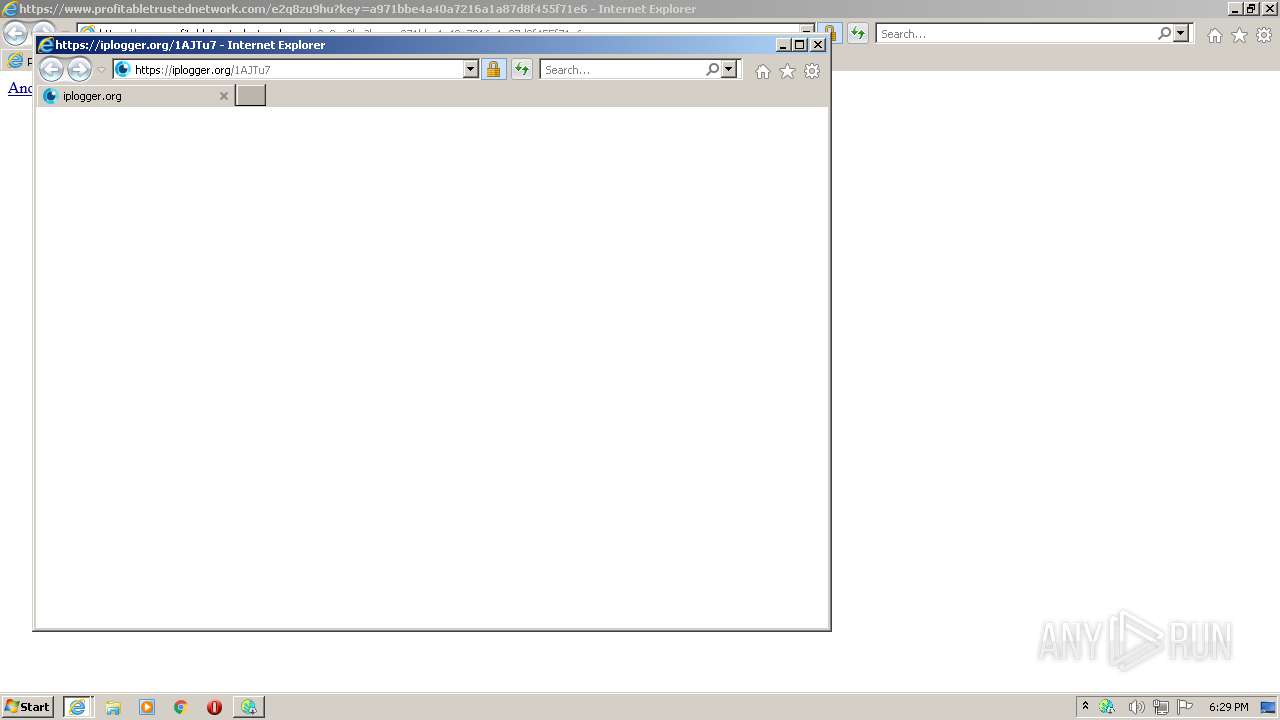Minimize the background Internet Explorer window
The height and width of the screenshot is (720, 1280).
coord(1235,9)
